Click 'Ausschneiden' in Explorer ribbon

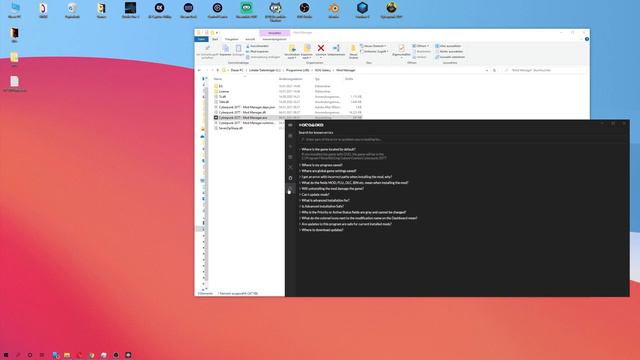pyautogui.click(x=258, y=46)
